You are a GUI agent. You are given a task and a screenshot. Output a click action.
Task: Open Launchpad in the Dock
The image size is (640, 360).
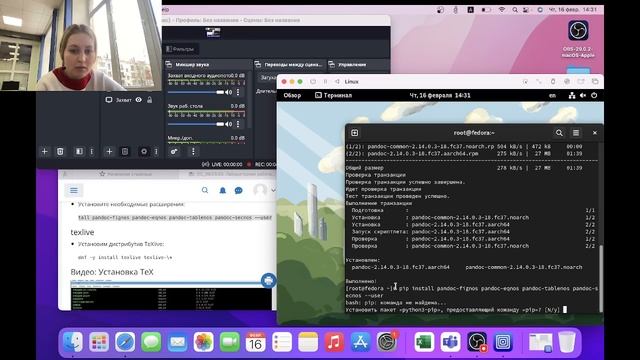pos(99,342)
